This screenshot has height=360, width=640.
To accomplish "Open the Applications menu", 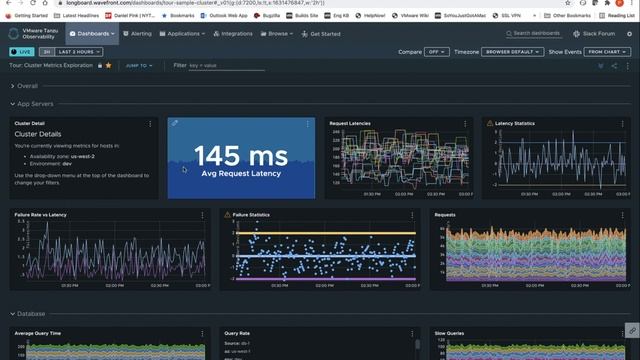I will click(182, 34).
